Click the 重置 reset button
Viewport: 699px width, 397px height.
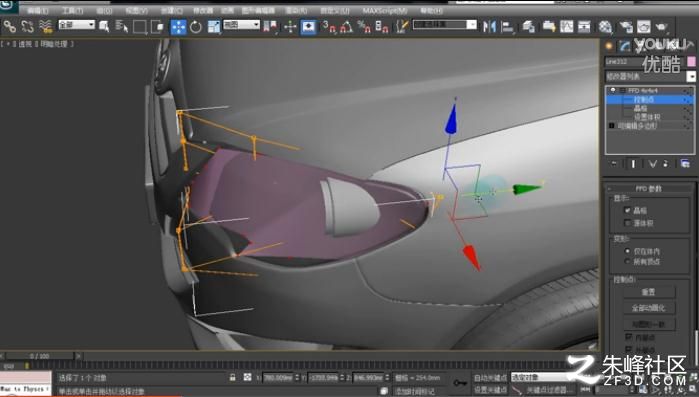click(x=649, y=292)
